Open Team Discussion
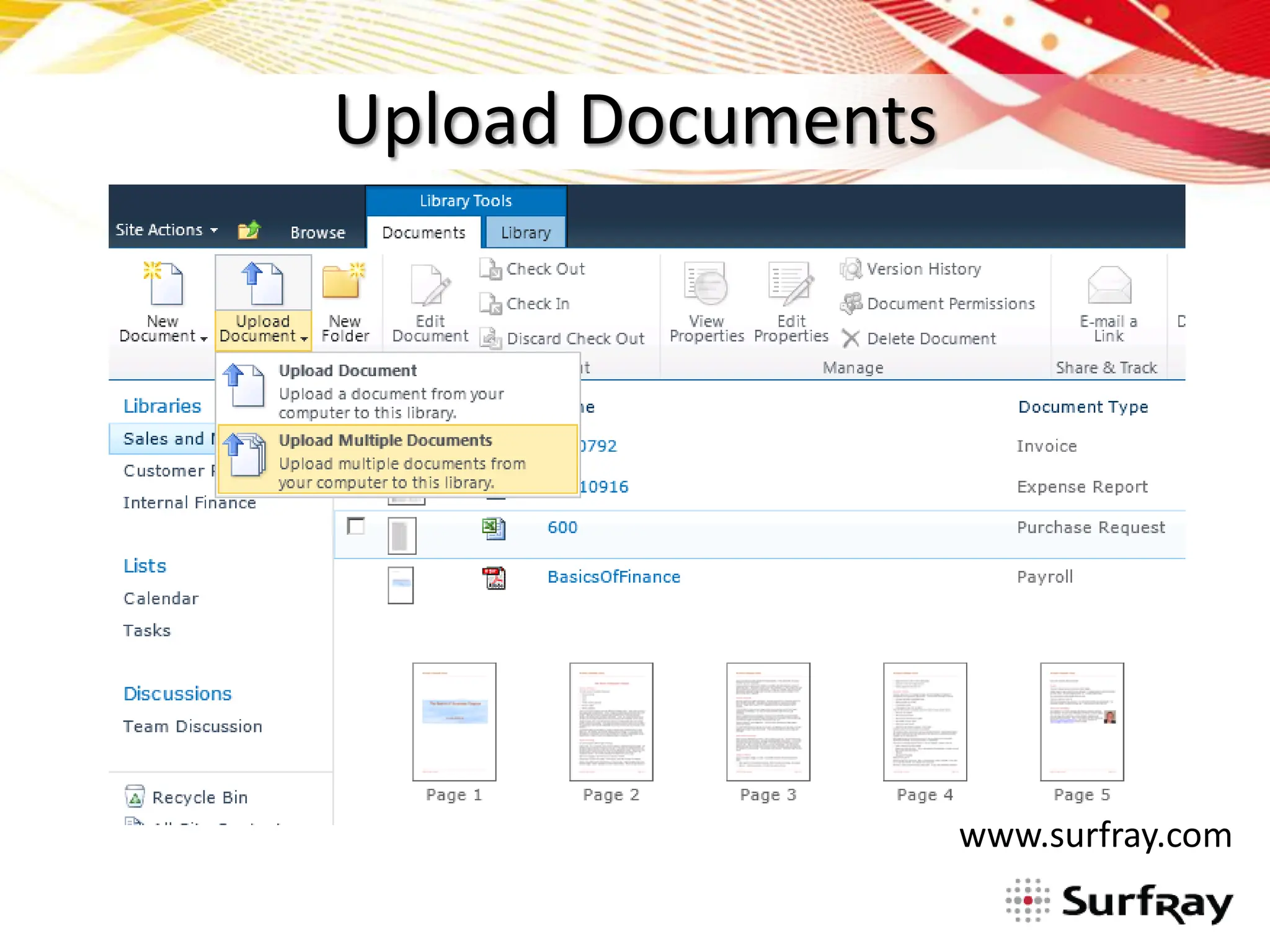 coord(193,726)
